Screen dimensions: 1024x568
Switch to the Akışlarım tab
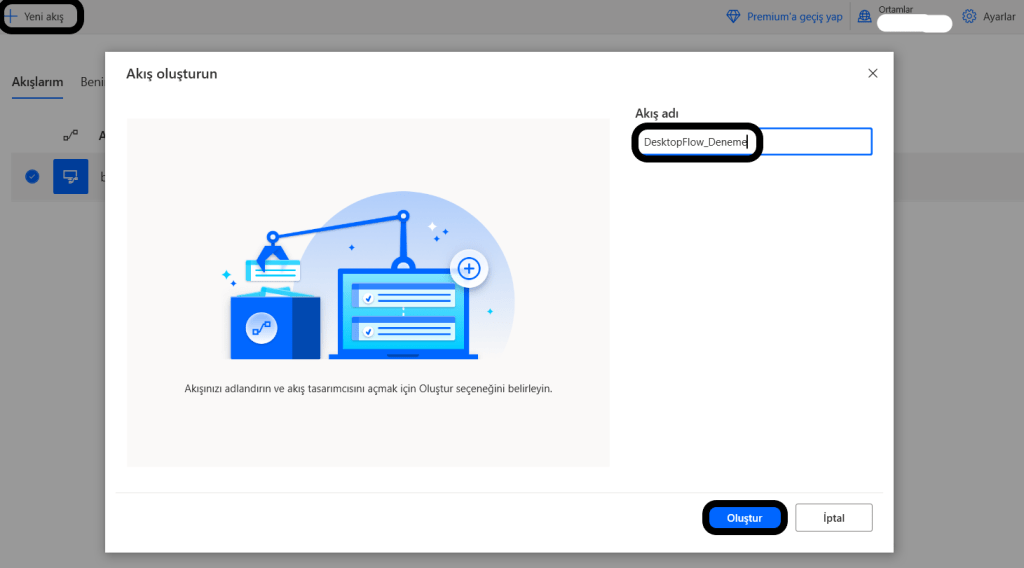[x=37, y=82]
